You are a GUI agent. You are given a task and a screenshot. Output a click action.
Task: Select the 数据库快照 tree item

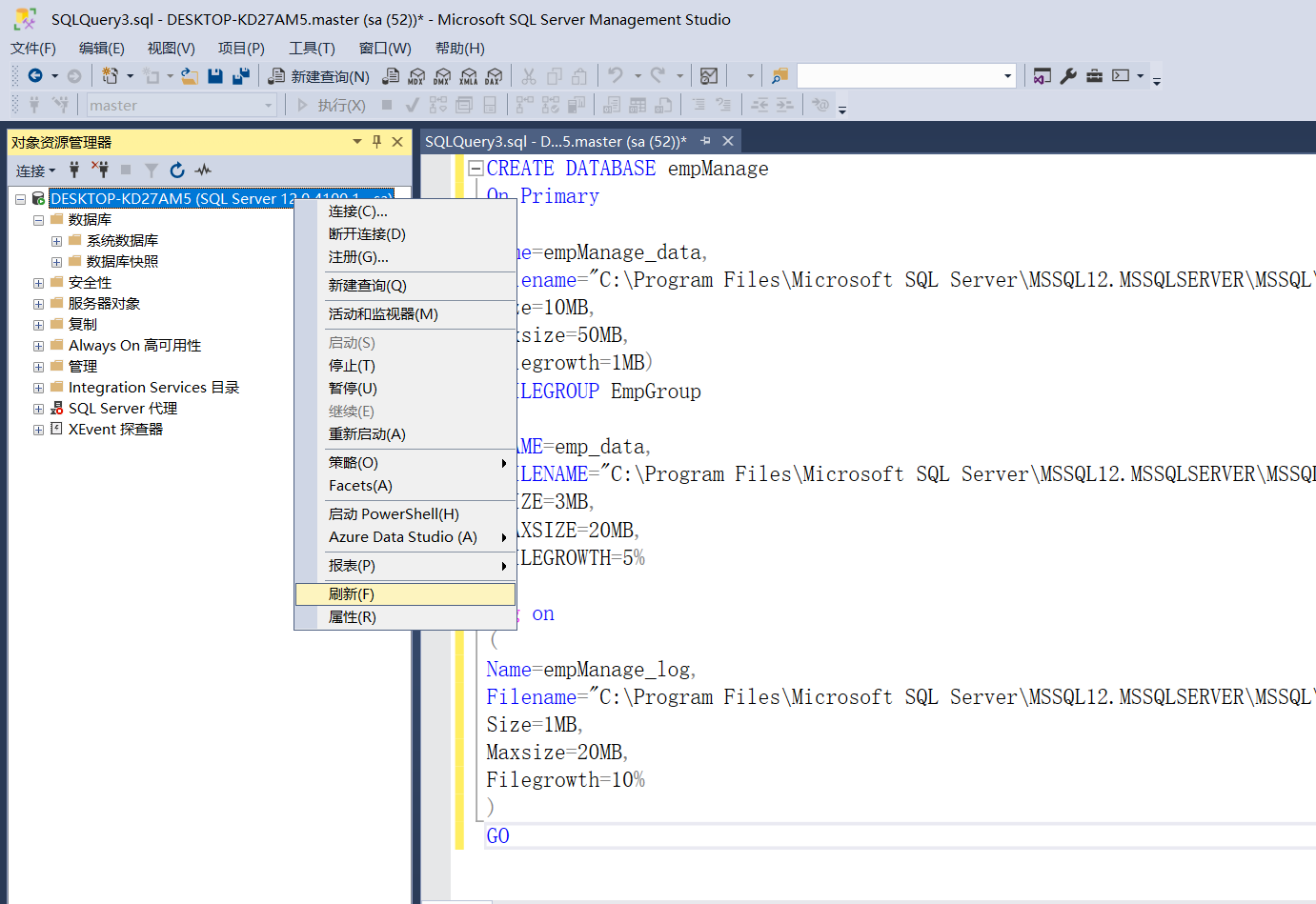pos(122,262)
